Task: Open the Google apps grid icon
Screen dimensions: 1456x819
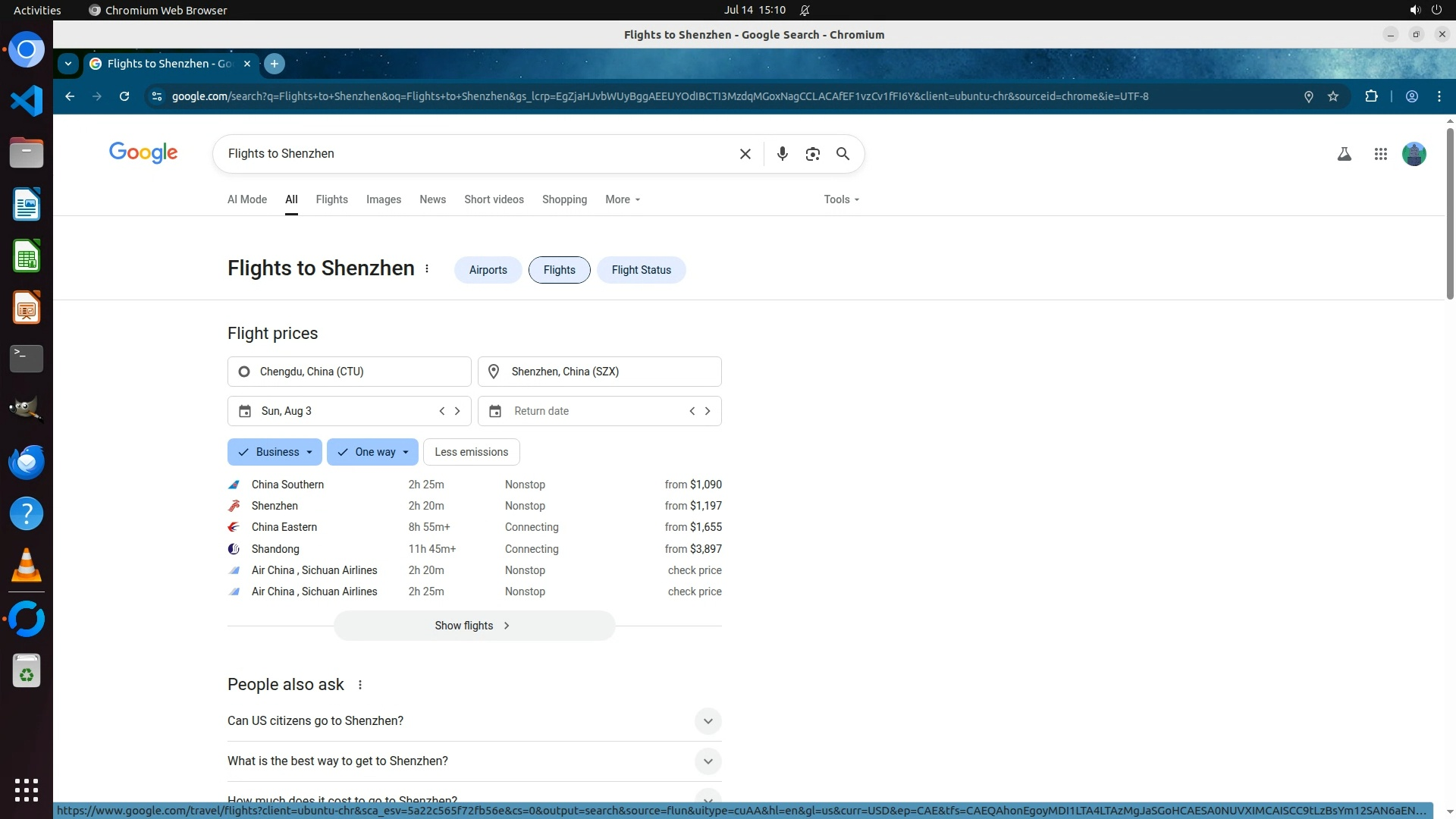Action: [1381, 154]
